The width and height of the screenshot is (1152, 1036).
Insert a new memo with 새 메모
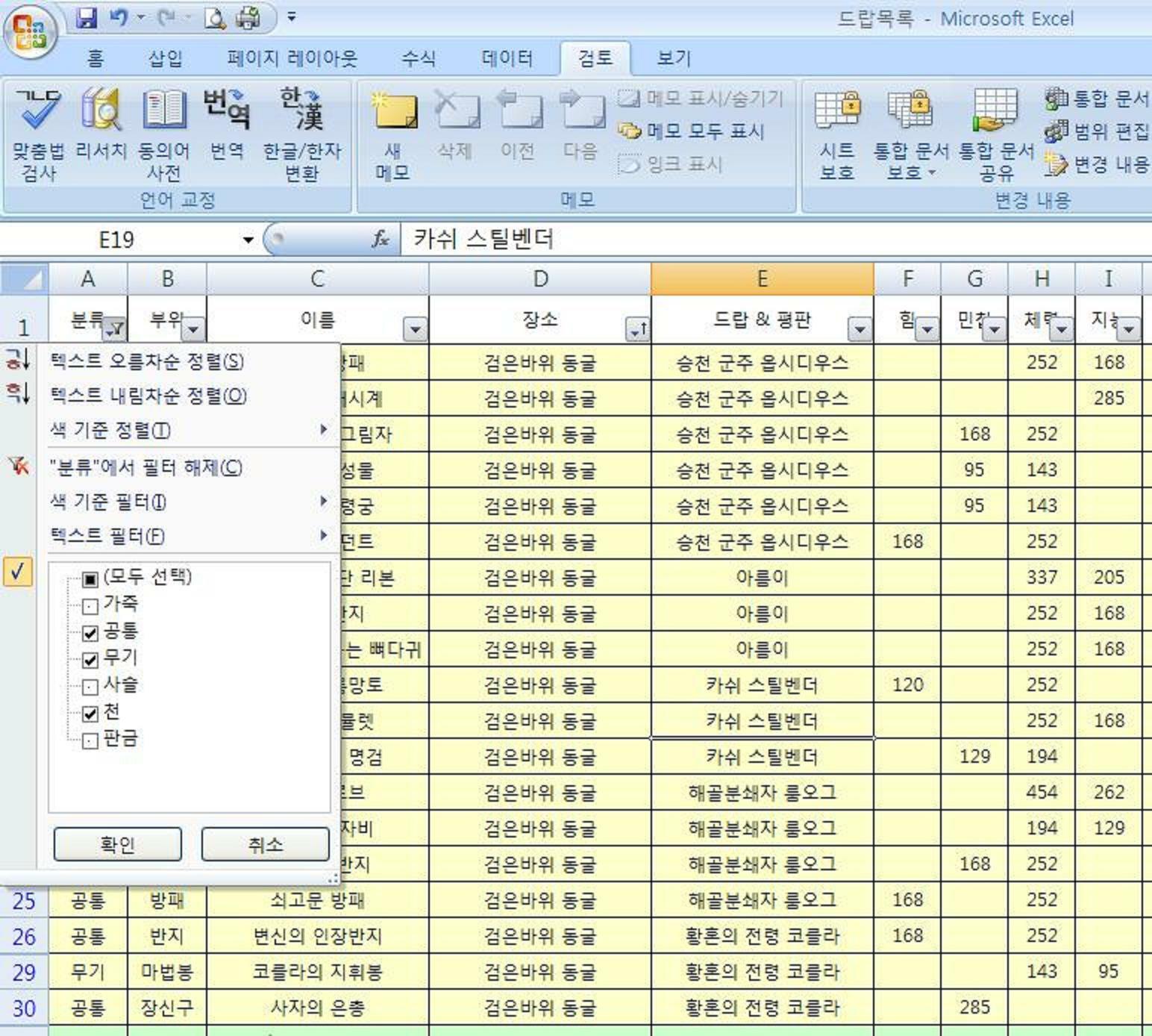(393, 132)
